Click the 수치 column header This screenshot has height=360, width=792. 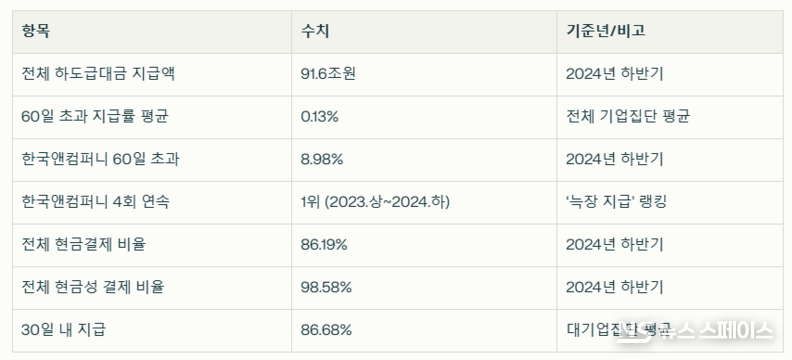[x=315, y=31]
